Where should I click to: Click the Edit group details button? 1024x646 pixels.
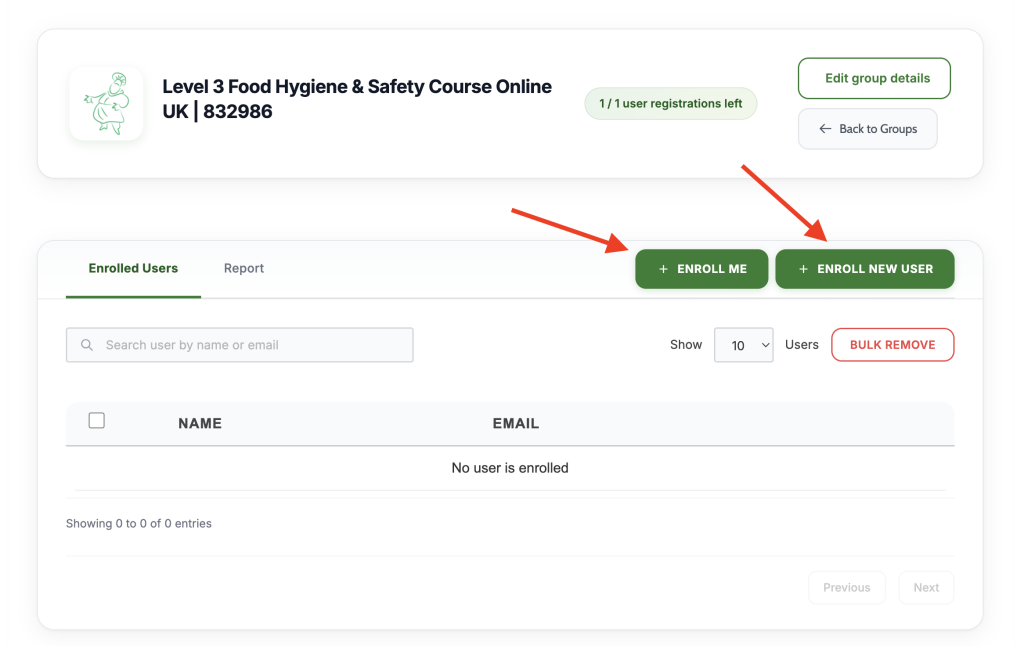(x=874, y=78)
